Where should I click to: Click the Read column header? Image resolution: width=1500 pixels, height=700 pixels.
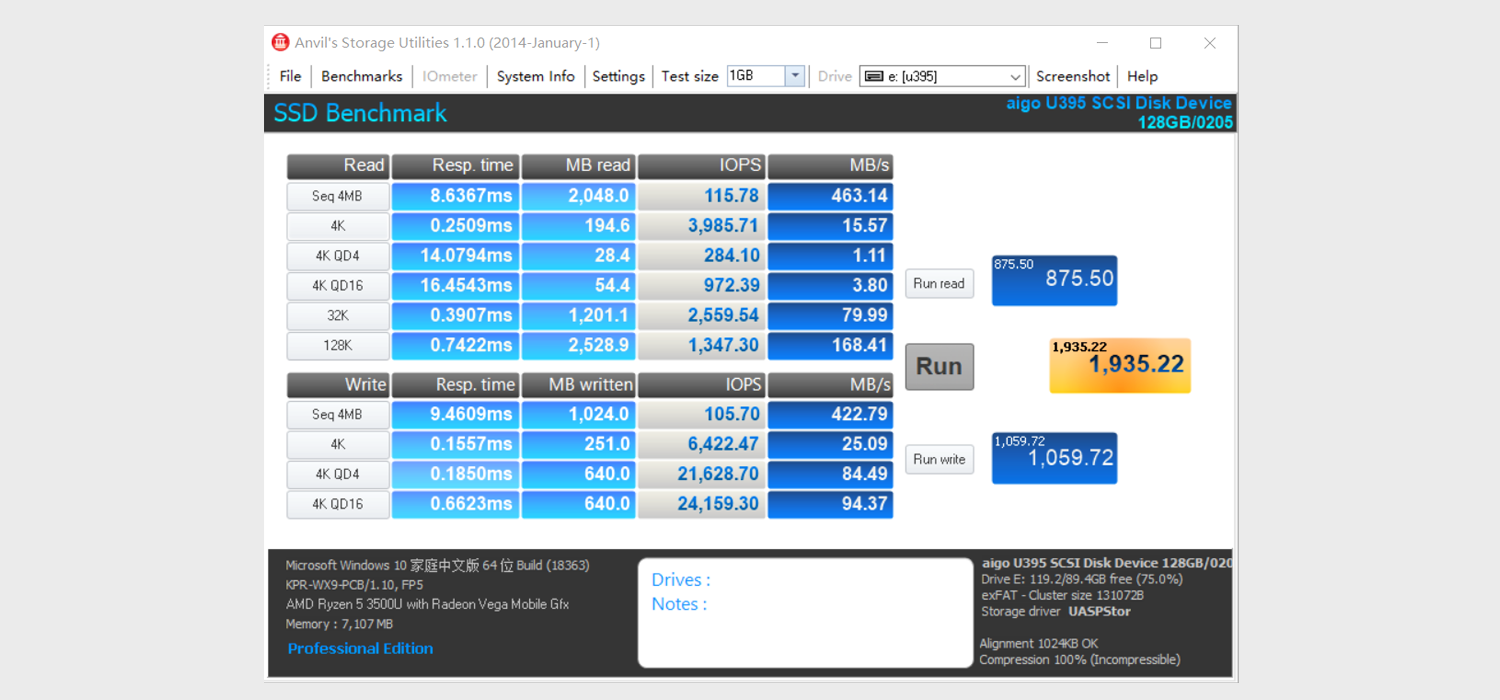pos(338,166)
